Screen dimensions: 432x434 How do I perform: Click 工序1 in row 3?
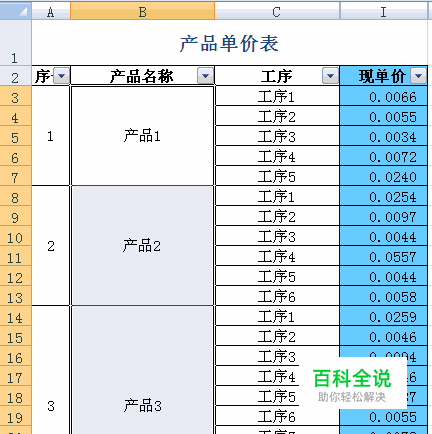click(277, 96)
